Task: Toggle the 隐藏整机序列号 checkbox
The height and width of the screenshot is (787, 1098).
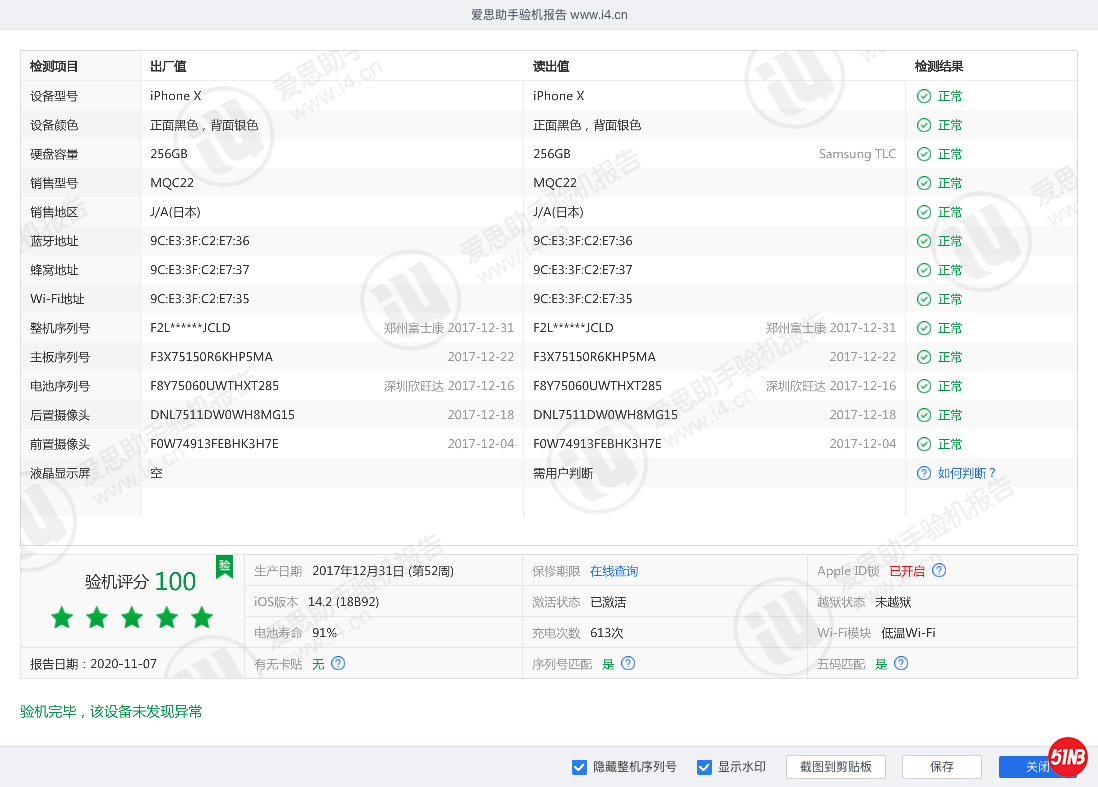Action: [579, 767]
